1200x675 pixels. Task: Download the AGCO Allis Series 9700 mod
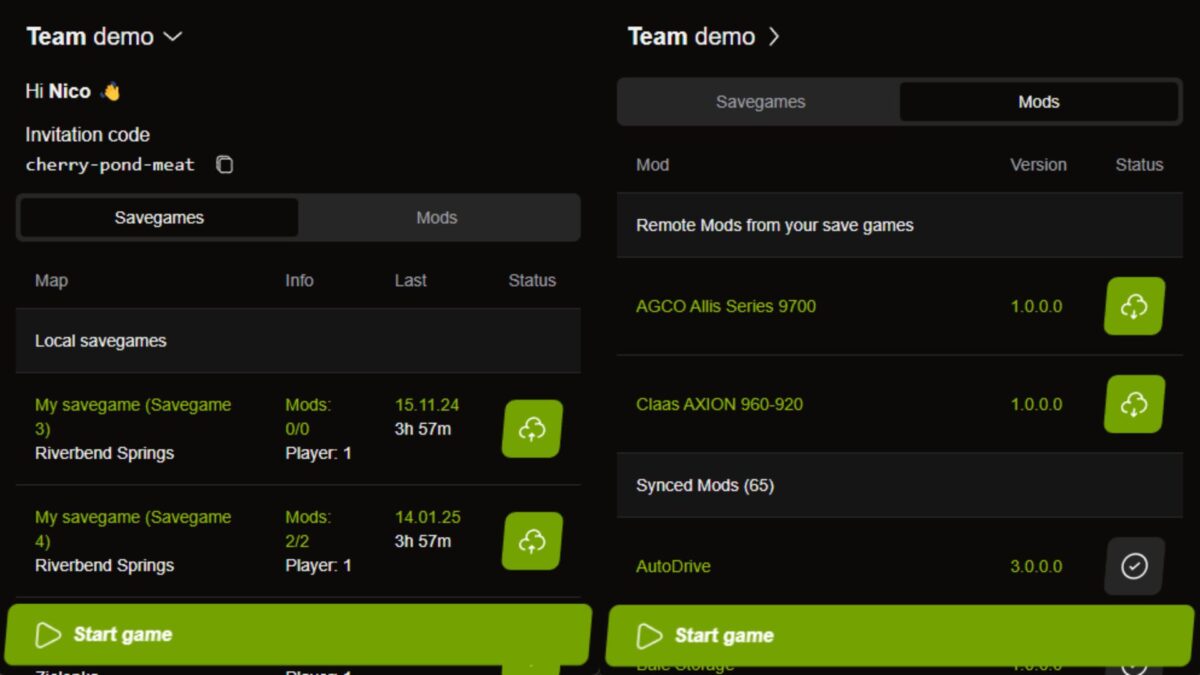1133,306
